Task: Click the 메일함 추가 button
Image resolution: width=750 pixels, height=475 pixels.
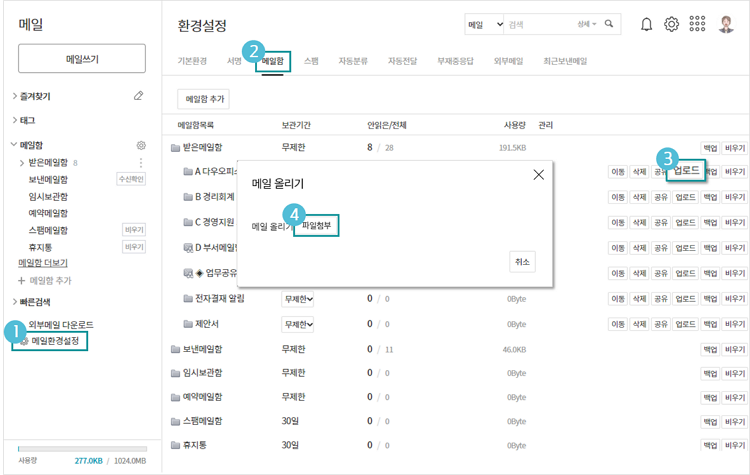Action: (203, 99)
